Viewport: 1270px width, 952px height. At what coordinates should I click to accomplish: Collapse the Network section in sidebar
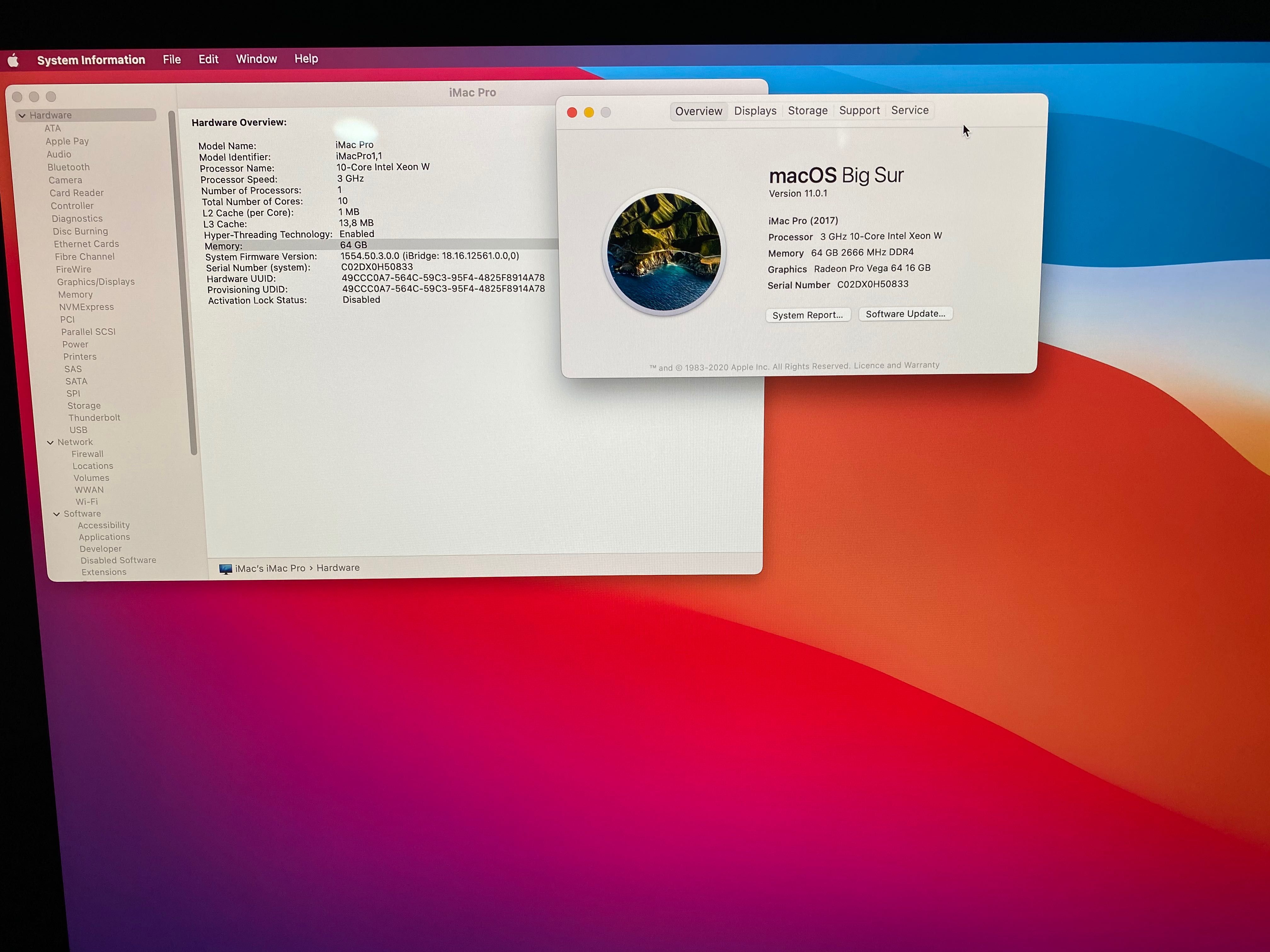[x=50, y=442]
